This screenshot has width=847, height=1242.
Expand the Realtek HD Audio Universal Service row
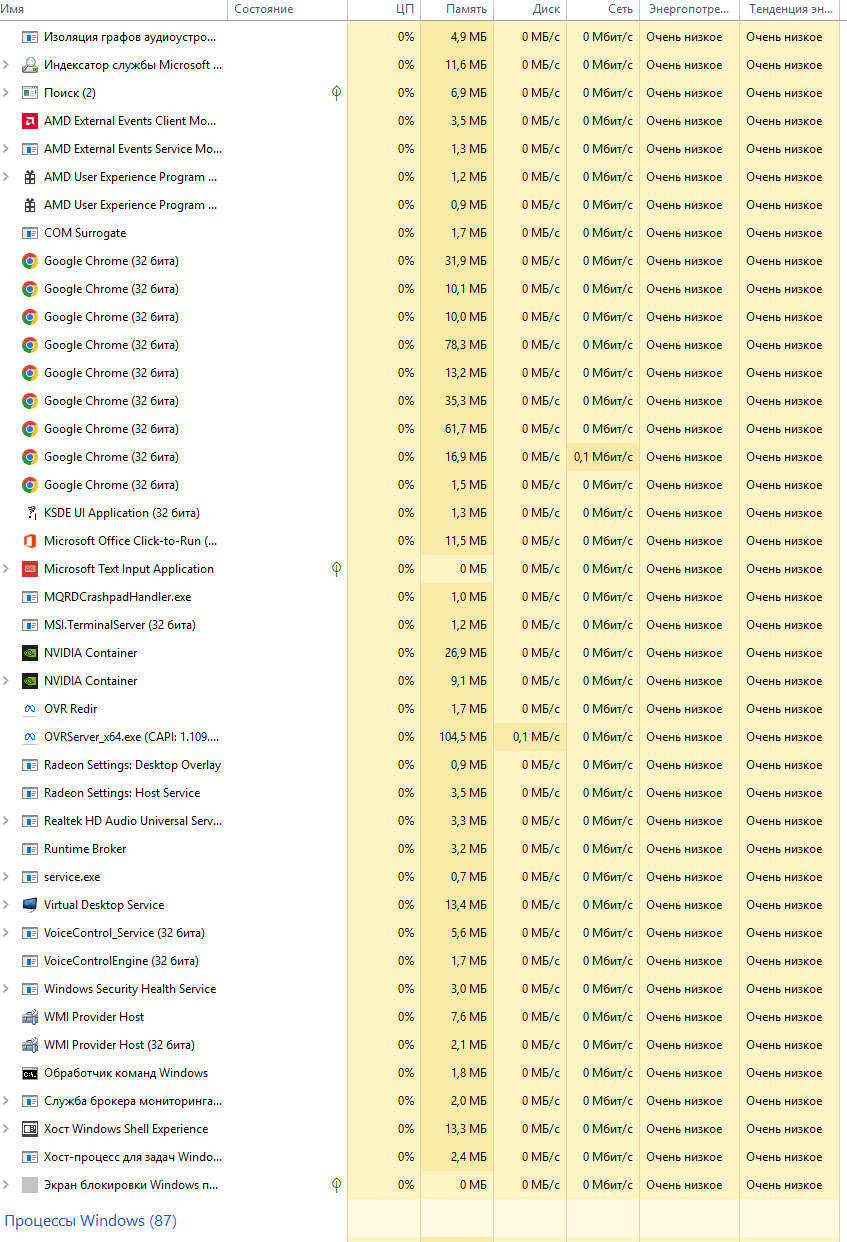[x=7, y=821]
